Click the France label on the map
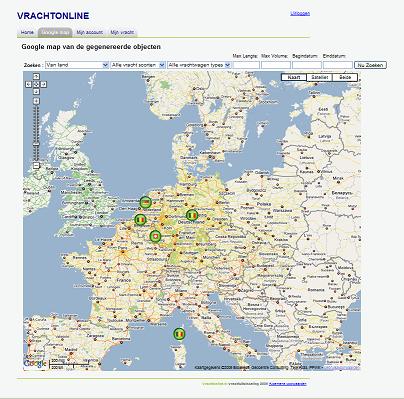Screen dimensions: 404x399 point(124,280)
